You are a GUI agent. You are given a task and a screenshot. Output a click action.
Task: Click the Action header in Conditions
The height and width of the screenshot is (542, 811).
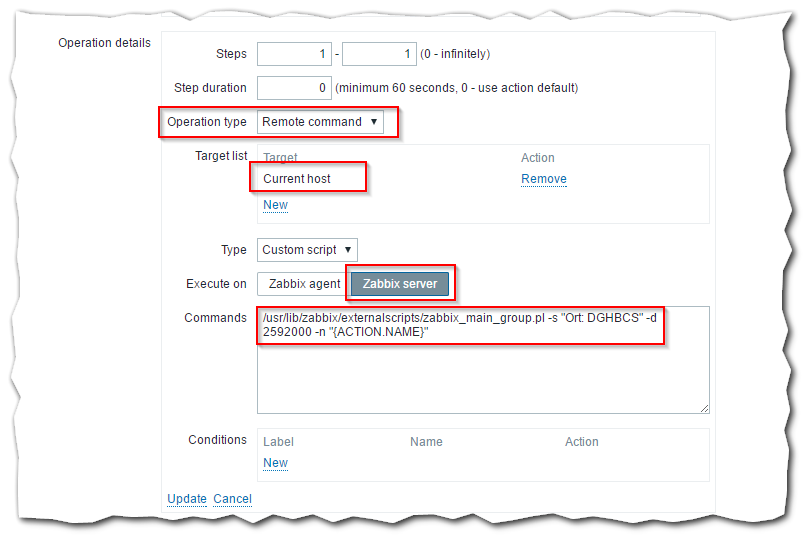tap(581, 442)
